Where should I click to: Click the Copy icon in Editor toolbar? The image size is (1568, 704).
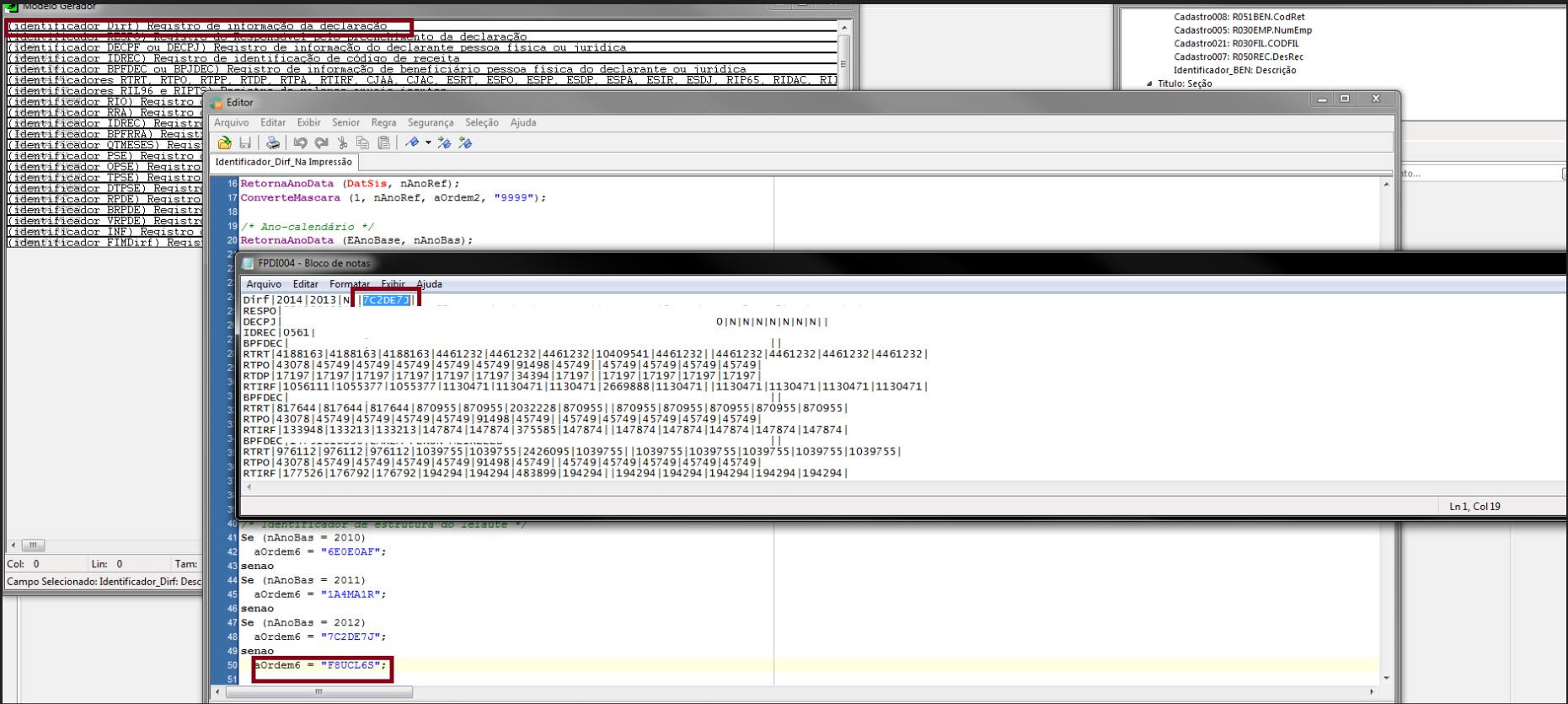(362, 143)
